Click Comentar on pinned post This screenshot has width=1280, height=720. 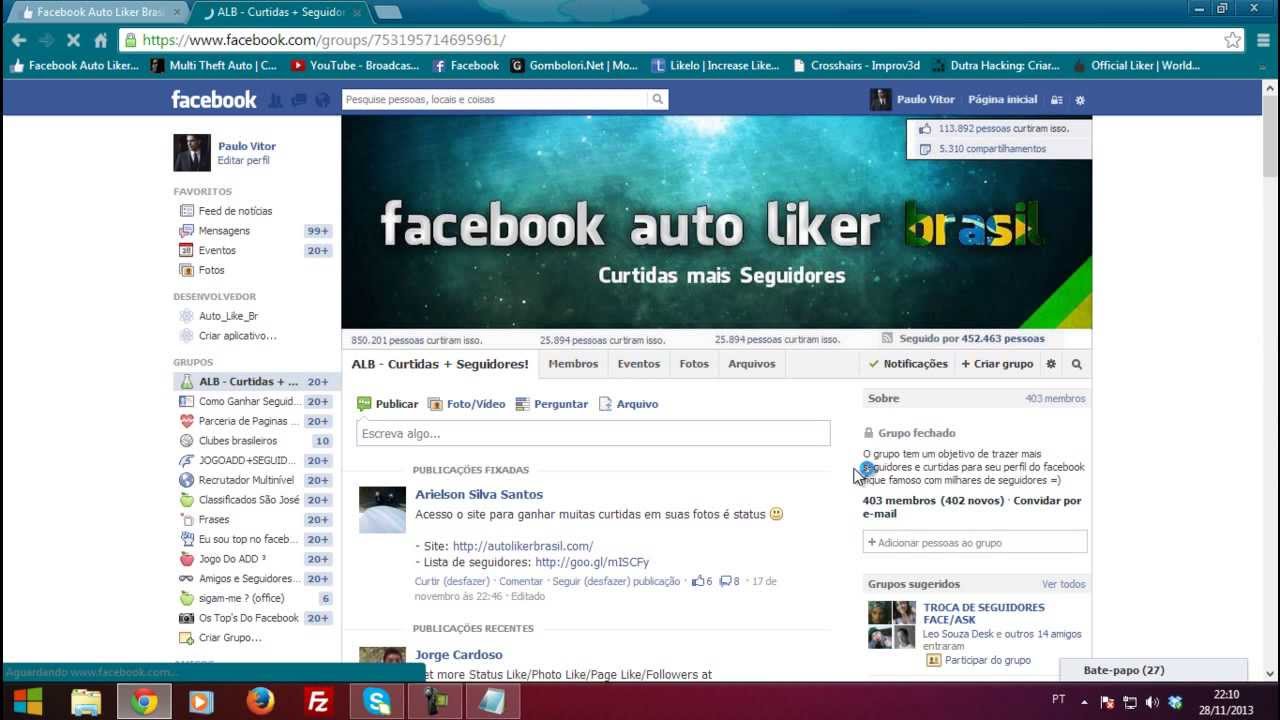click(521, 581)
